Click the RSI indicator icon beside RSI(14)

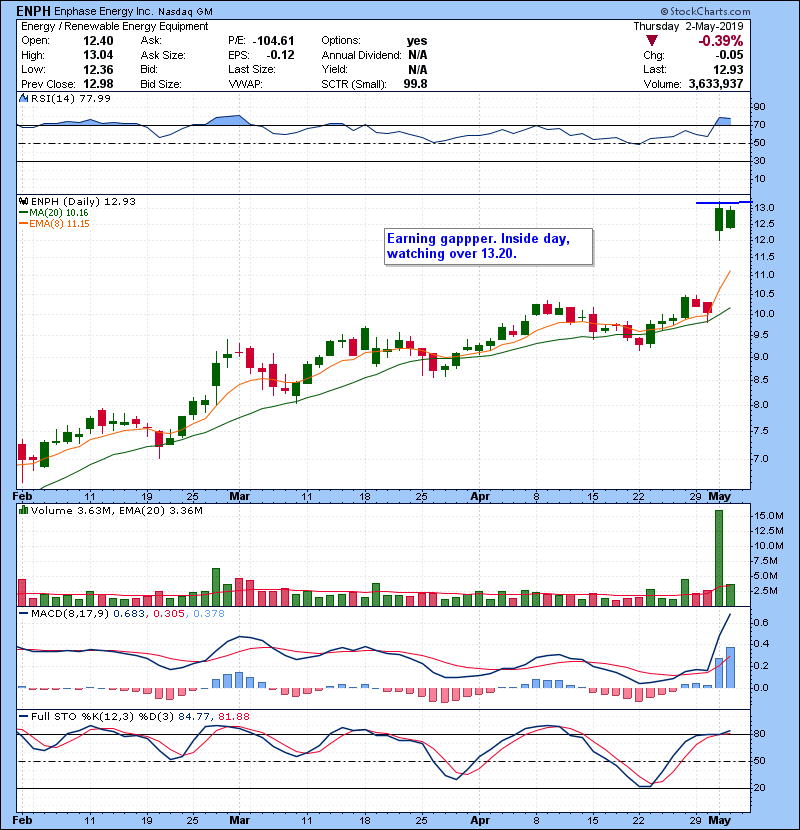23,98
